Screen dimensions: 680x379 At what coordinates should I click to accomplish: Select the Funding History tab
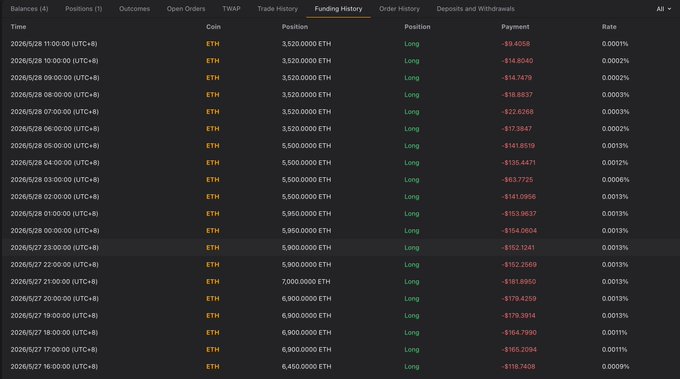click(x=338, y=9)
